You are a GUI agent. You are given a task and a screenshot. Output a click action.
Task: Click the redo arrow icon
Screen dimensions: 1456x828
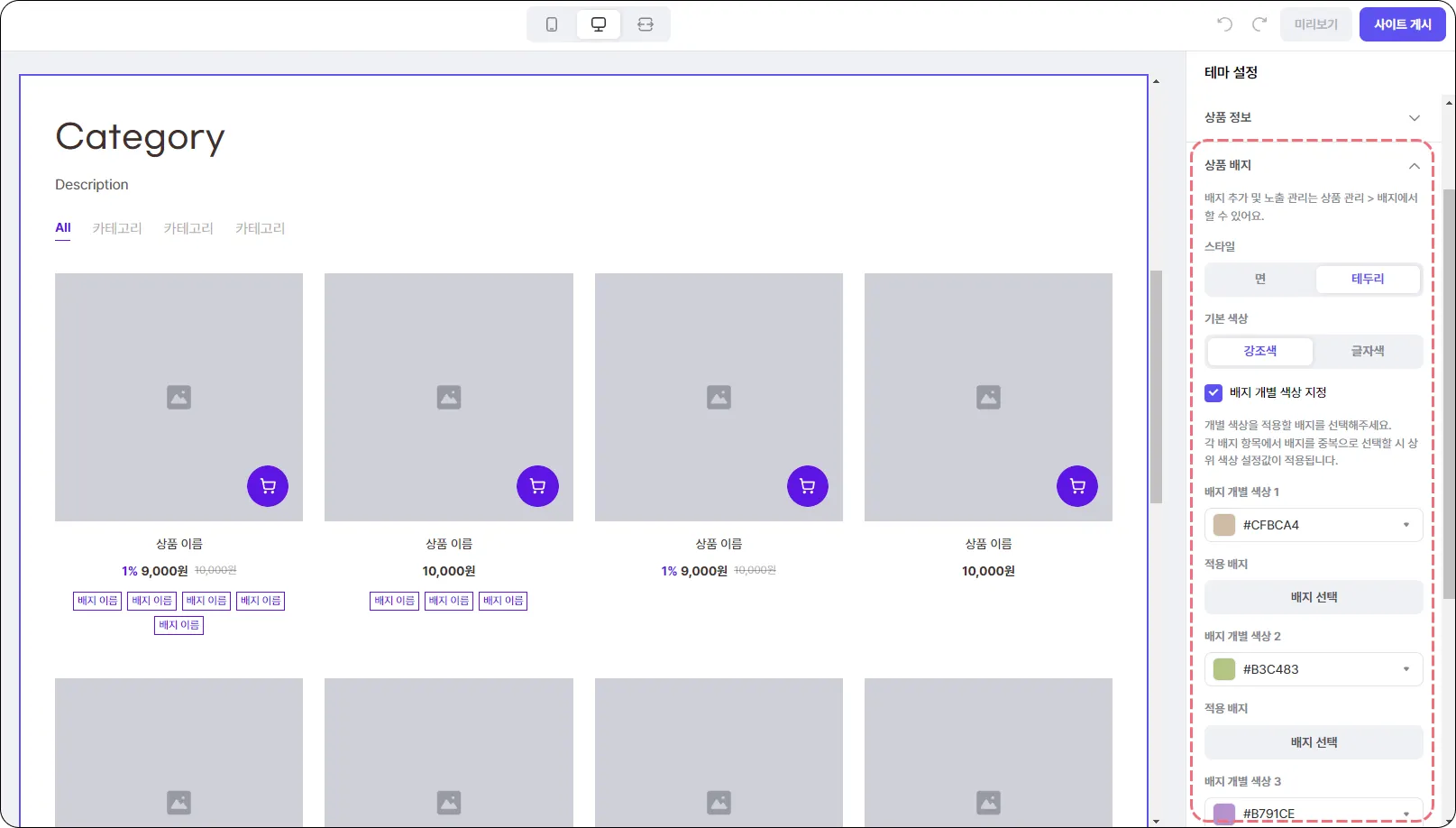(x=1259, y=24)
